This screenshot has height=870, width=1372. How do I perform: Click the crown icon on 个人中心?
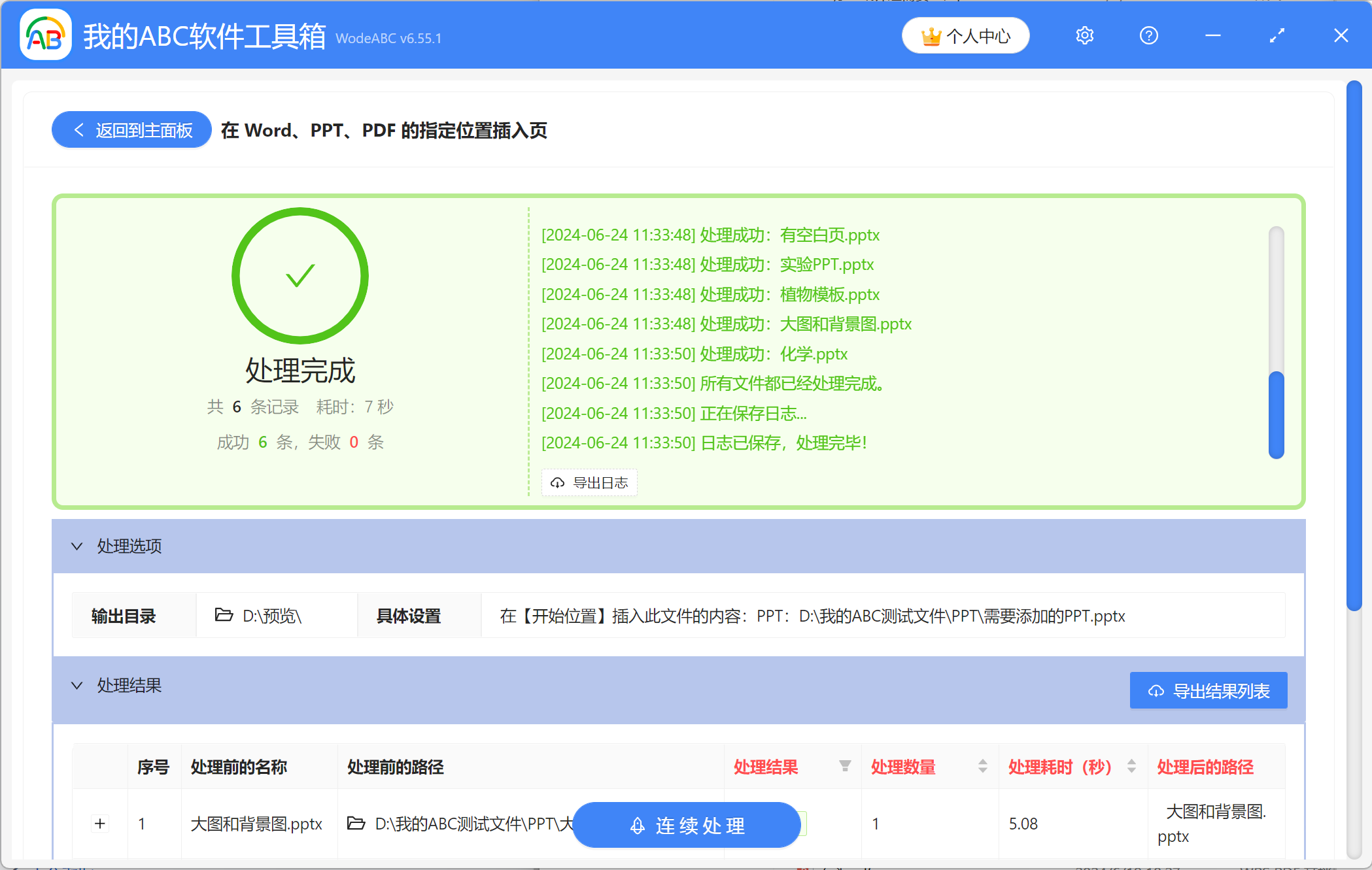click(932, 35)
